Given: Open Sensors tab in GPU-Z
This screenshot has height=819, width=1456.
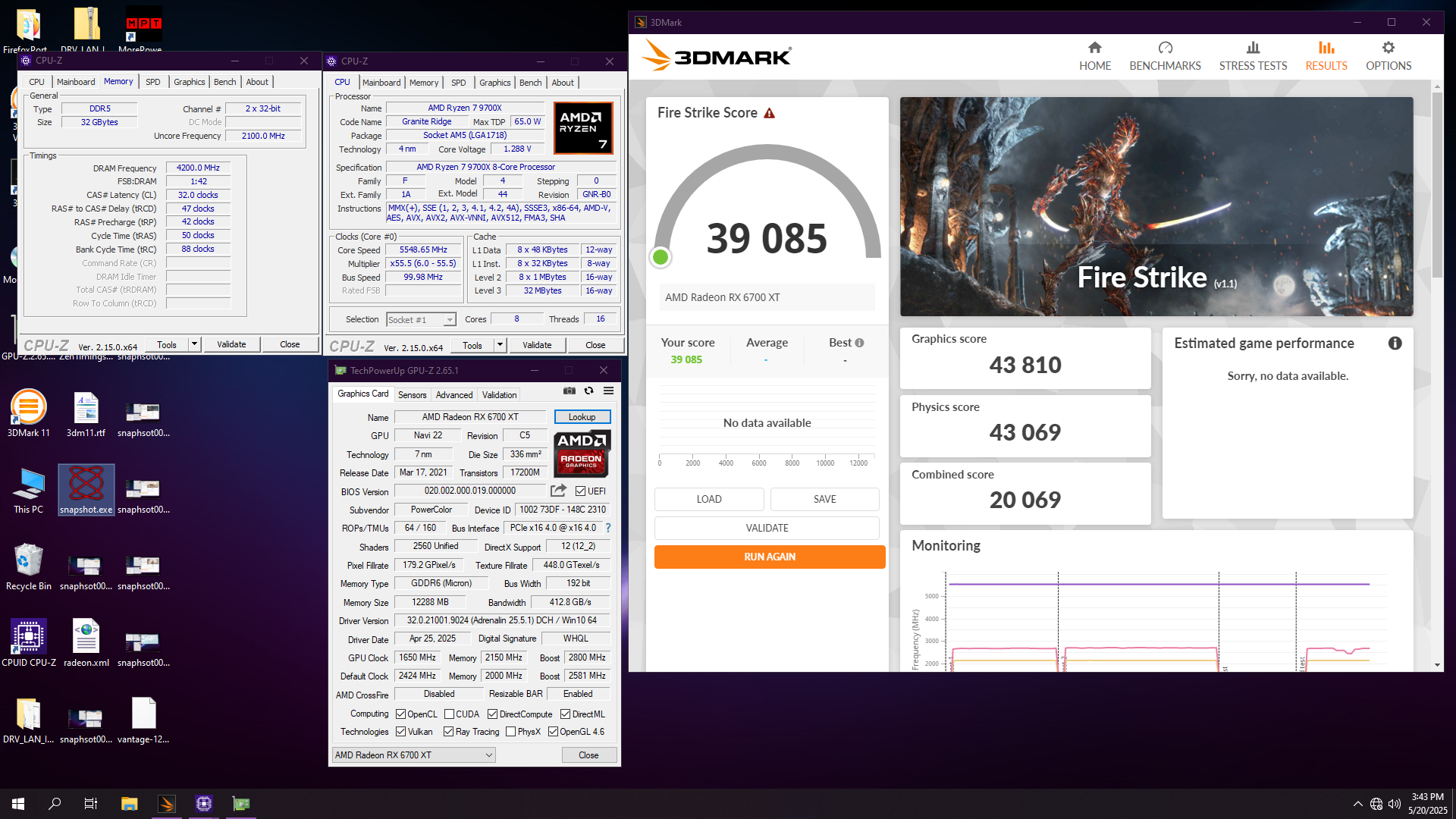Looking at the screenshot, I should point(412,395).
